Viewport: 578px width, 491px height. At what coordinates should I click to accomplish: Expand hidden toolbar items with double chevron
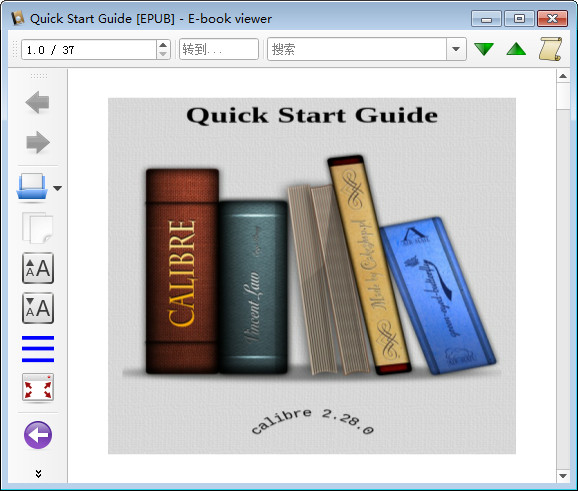[x=38, y=474]
